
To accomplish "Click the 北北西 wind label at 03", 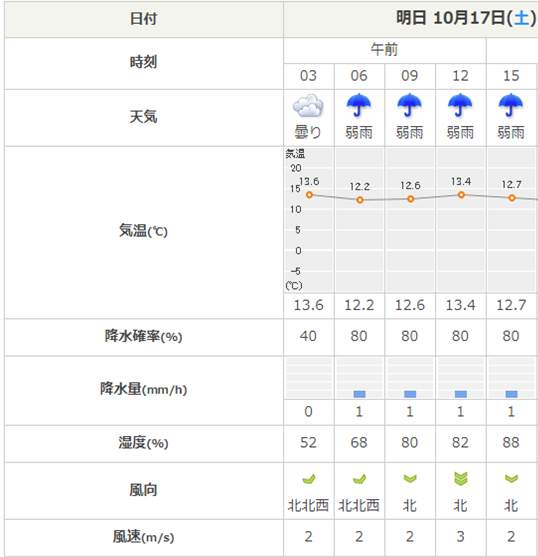I will (308, 505).
